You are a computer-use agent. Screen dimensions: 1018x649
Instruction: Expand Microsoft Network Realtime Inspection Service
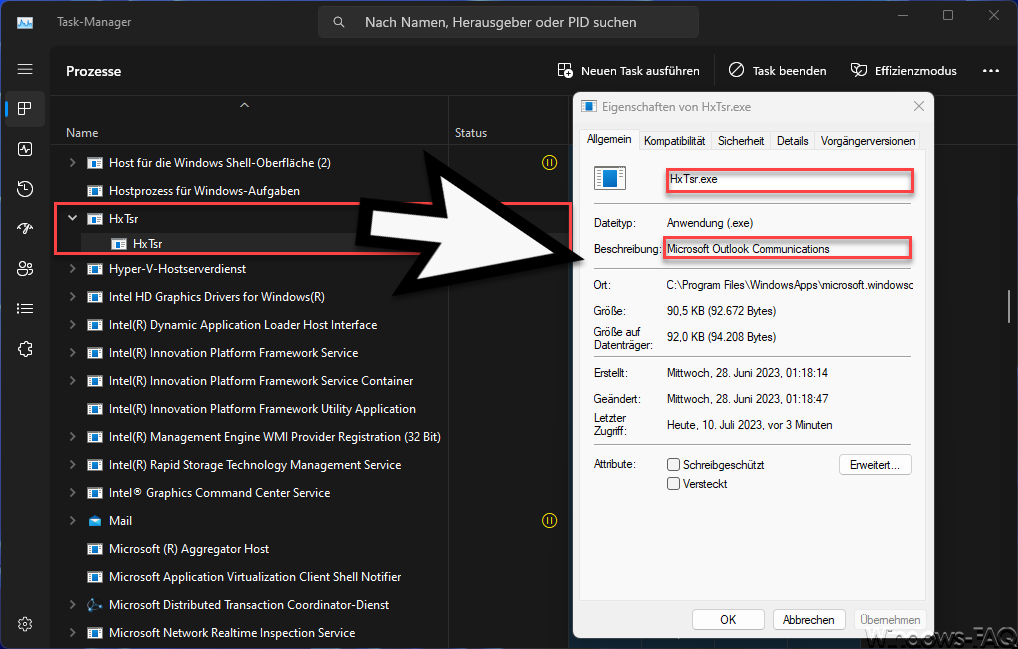coord(73,633)
